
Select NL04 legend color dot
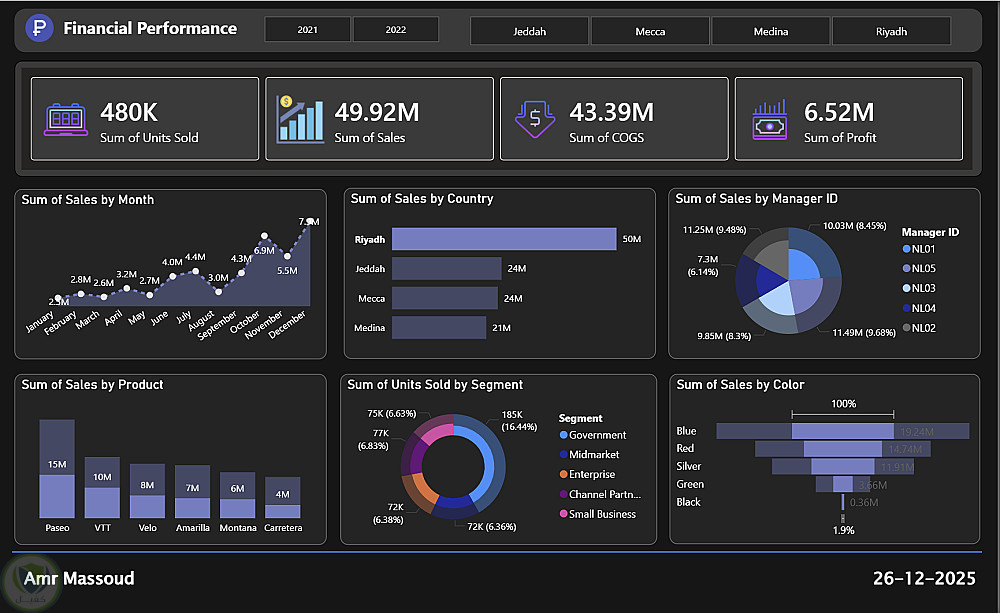click(906, 308)
